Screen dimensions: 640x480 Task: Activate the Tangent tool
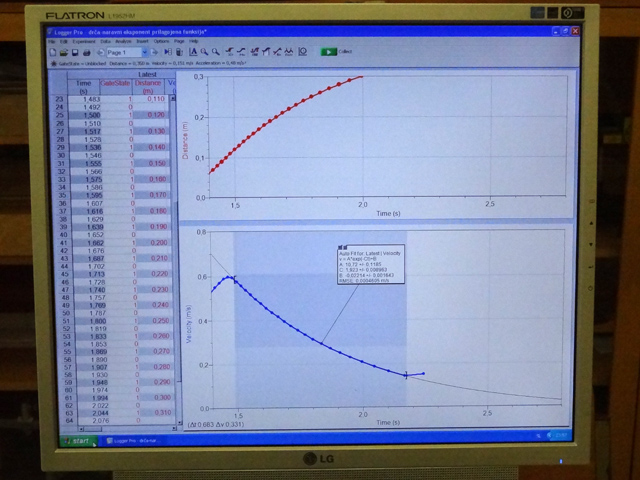pos(242,51)
